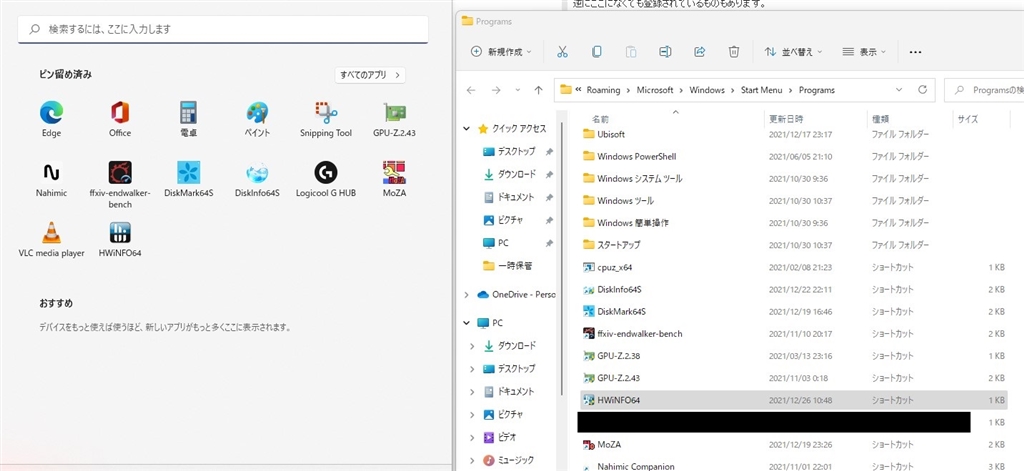1024x471 pixels.
Task: Click Start Menu in the address path
Action: 761,90
